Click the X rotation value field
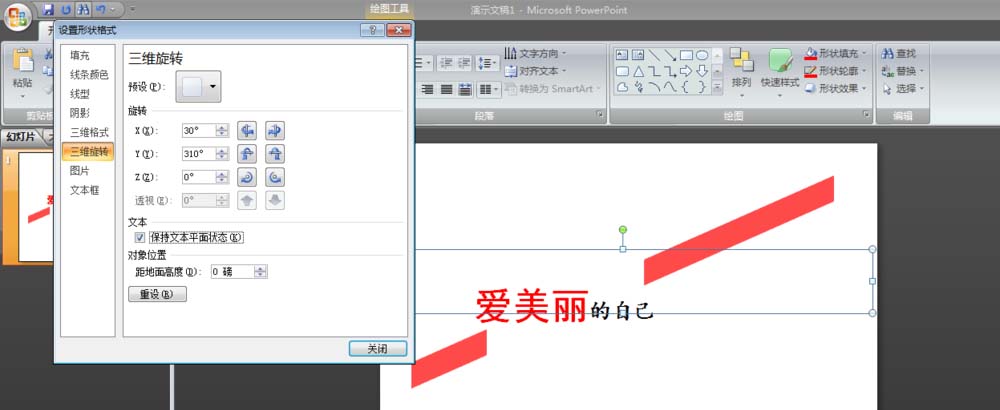This screenshot has width=1000, height=410. pos(198,131)
